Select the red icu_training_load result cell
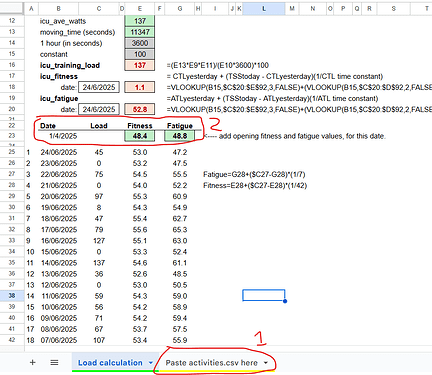 click(140, 65)
